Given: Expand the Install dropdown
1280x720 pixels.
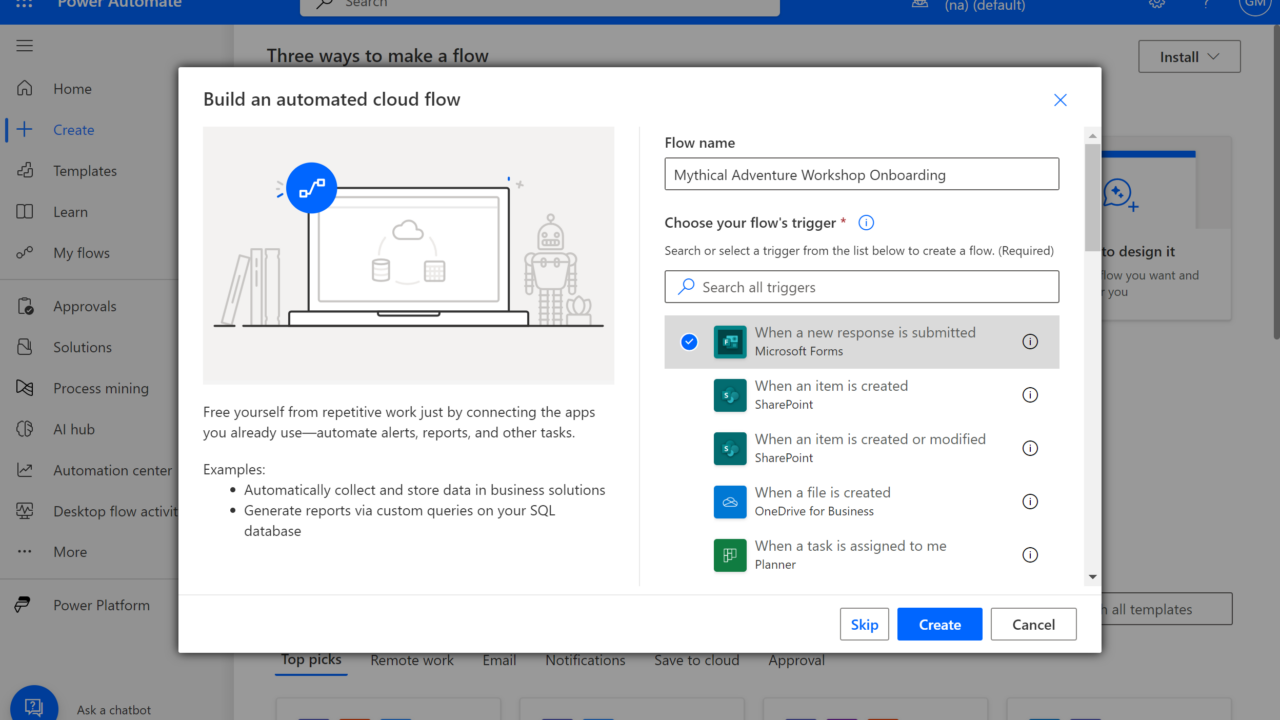Looking at the screenshot, I should [x=1189, y=57].
